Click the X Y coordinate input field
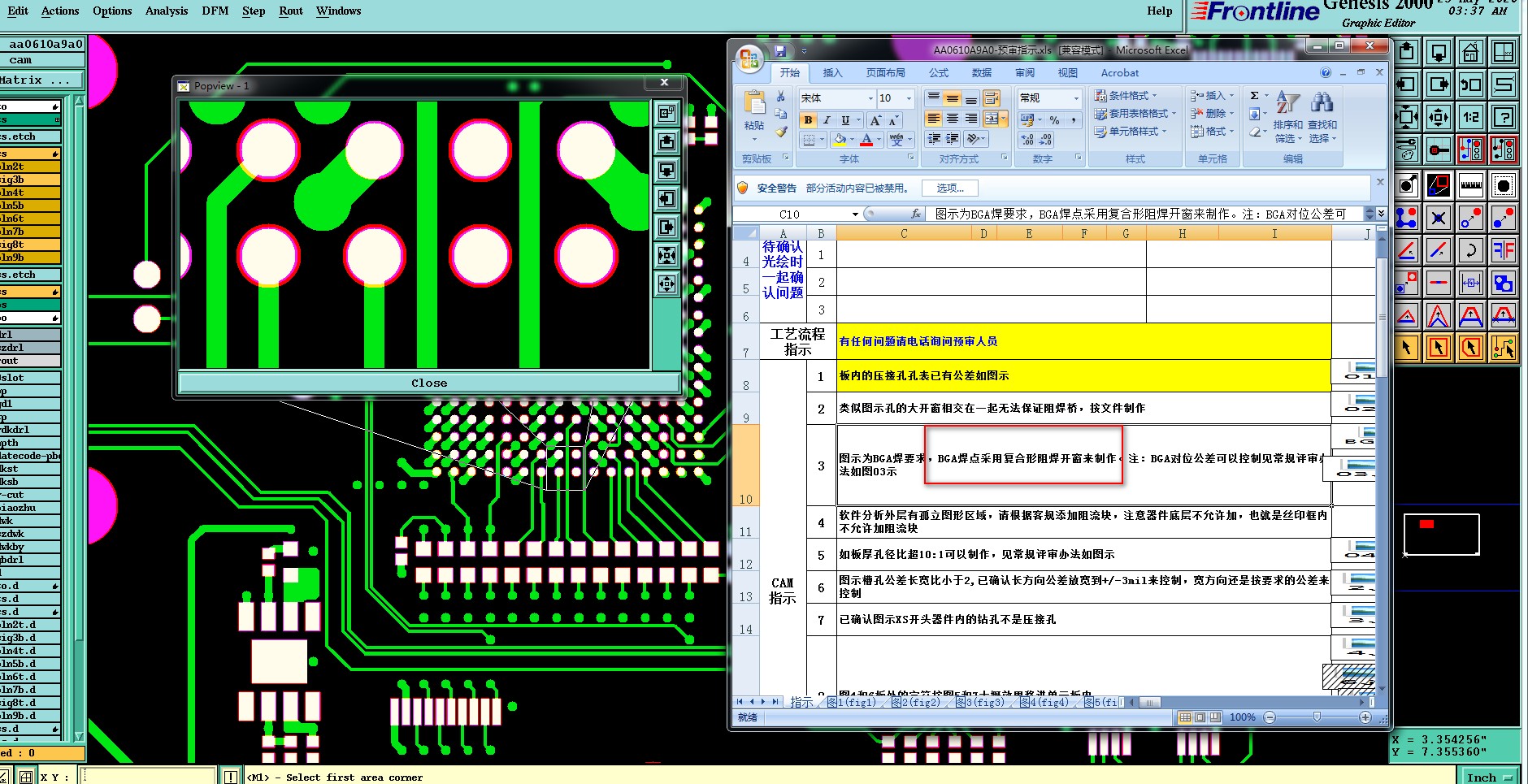 pyautogui.click(x=148, y=777)
